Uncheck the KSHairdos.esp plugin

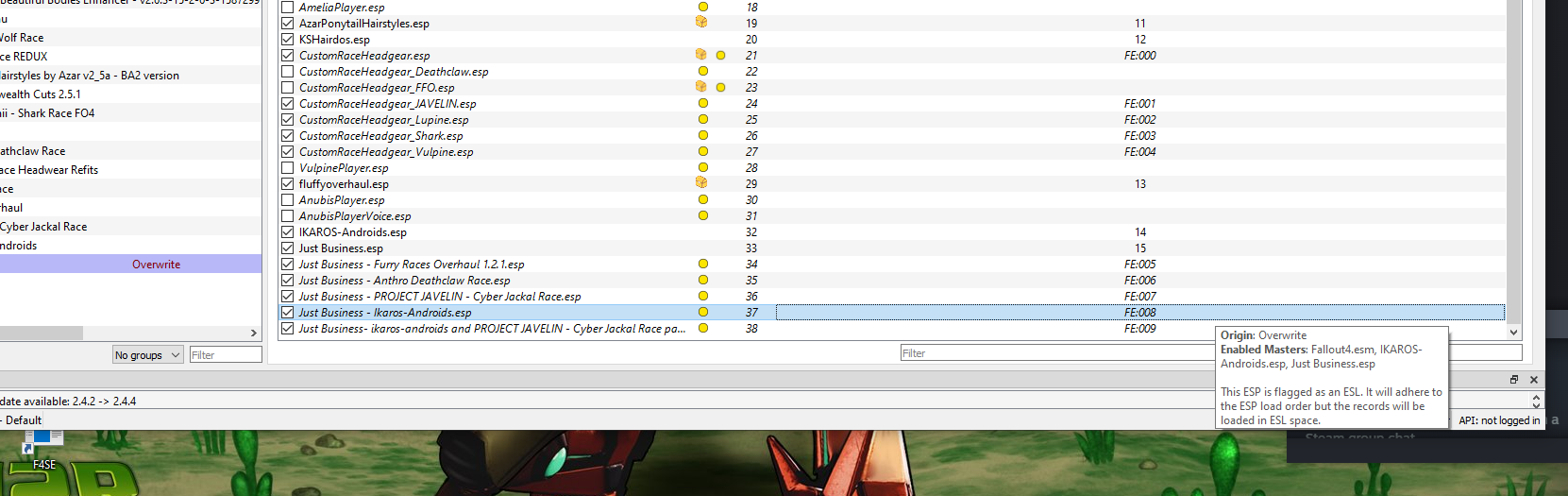tap(288, 39)
